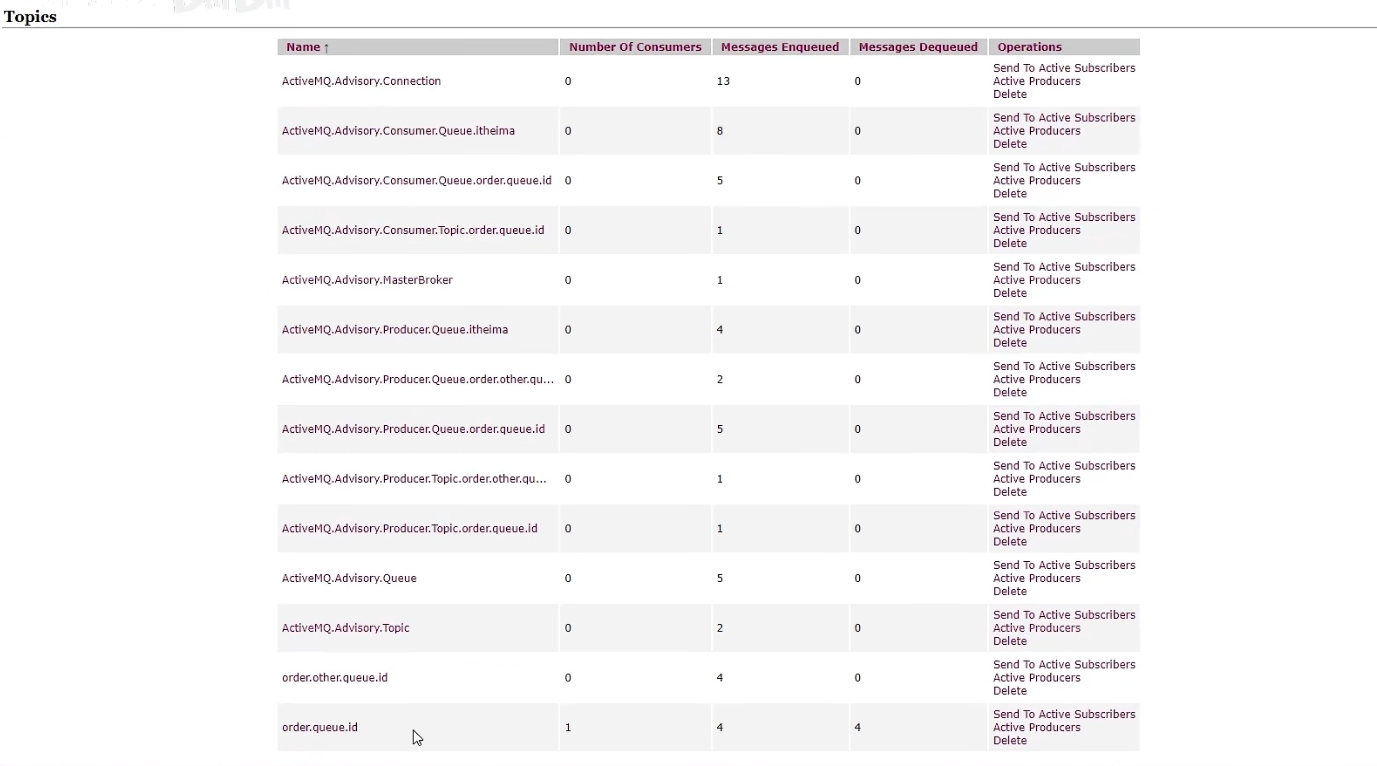
Task: Delete Consumer.Topic.order.queue.id advisory topic
Action: (1010, 243)
